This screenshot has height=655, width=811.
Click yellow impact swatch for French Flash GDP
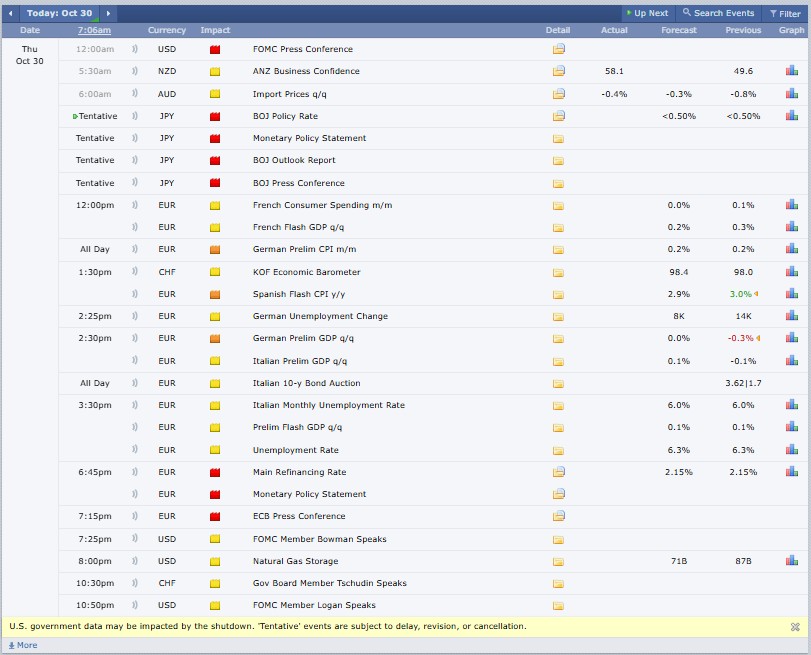215,228
